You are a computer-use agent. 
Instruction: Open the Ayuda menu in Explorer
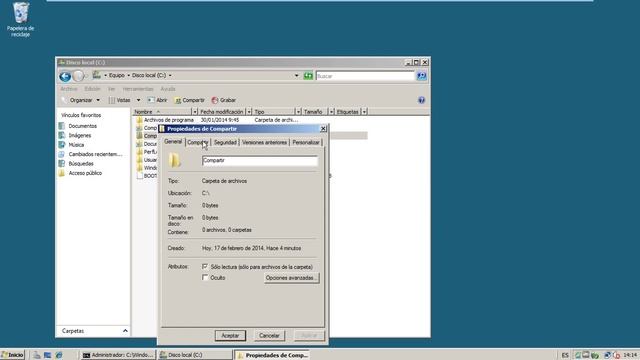(x=168, y=89)
